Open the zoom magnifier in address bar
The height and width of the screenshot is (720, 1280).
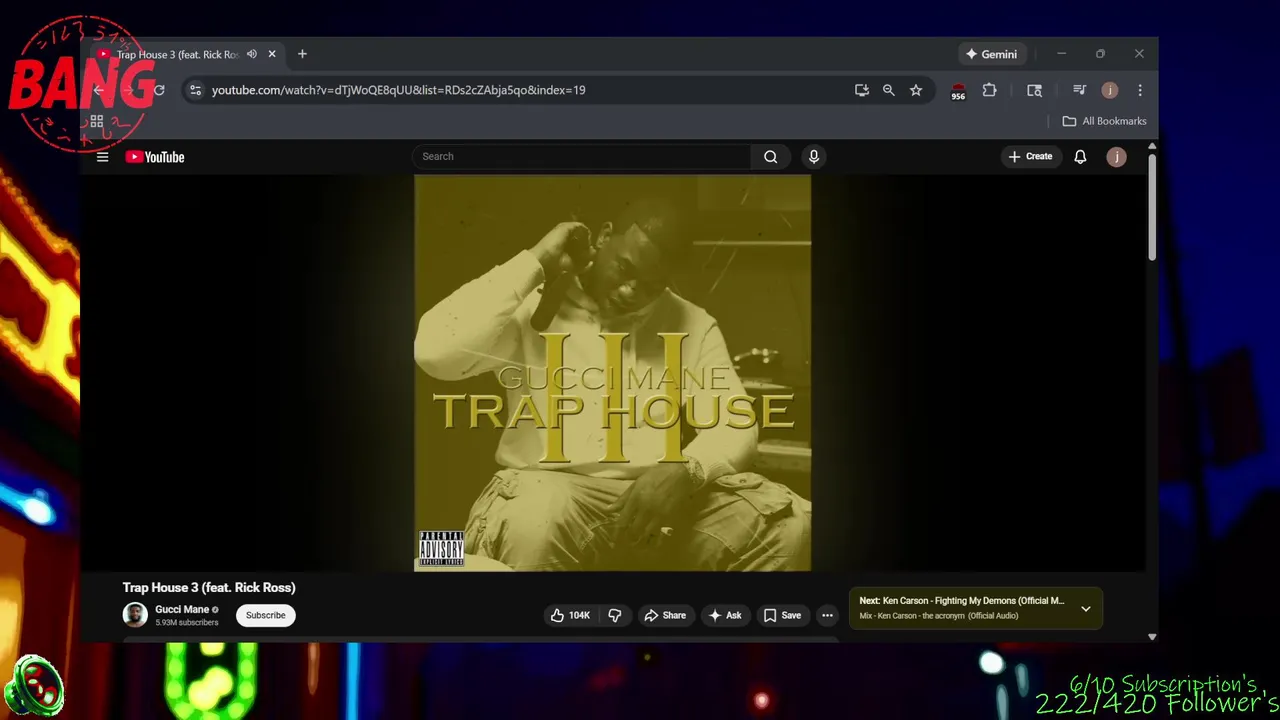coord(888,90)
